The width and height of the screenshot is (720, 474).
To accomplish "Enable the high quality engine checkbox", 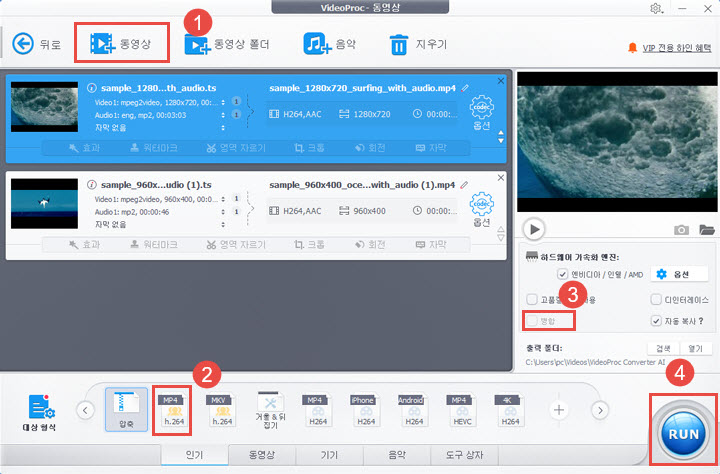I will (532, 299).
